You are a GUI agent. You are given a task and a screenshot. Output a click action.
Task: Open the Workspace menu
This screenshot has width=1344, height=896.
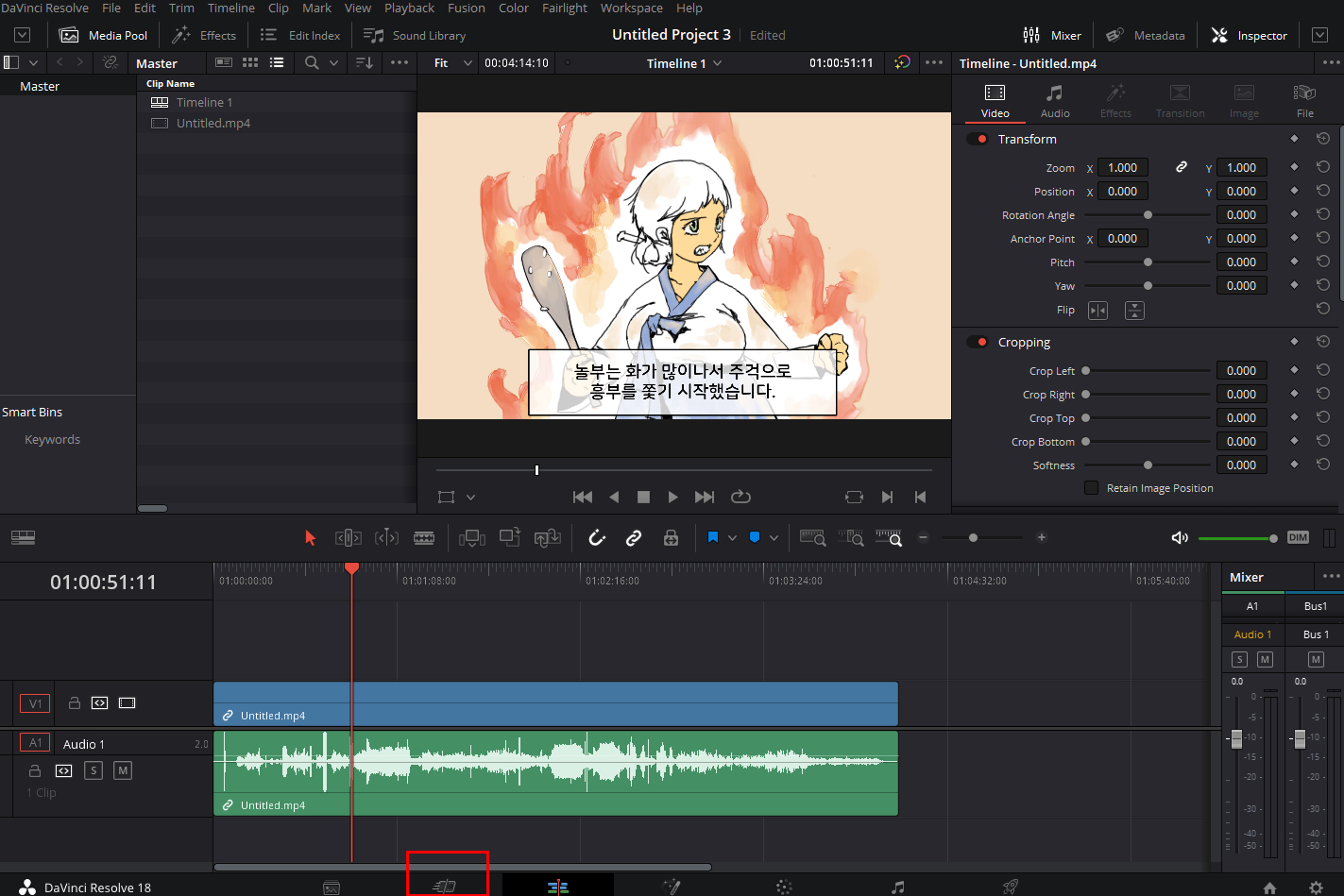(632, 8)
